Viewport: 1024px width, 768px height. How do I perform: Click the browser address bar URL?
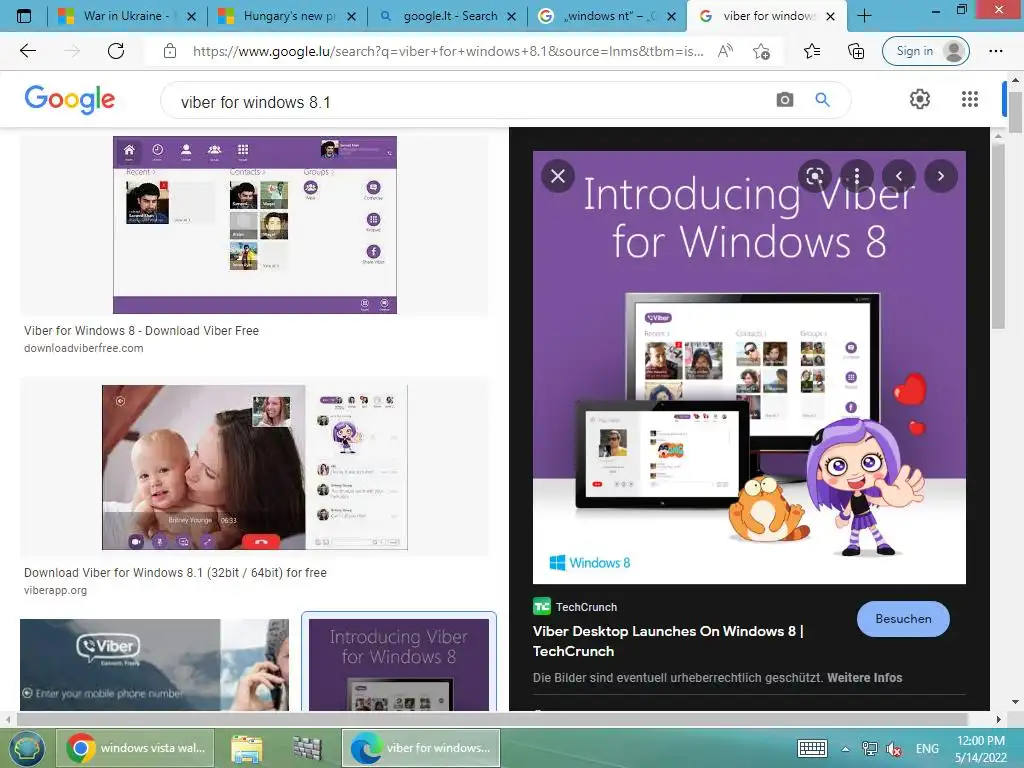click(x=448, y=51)
